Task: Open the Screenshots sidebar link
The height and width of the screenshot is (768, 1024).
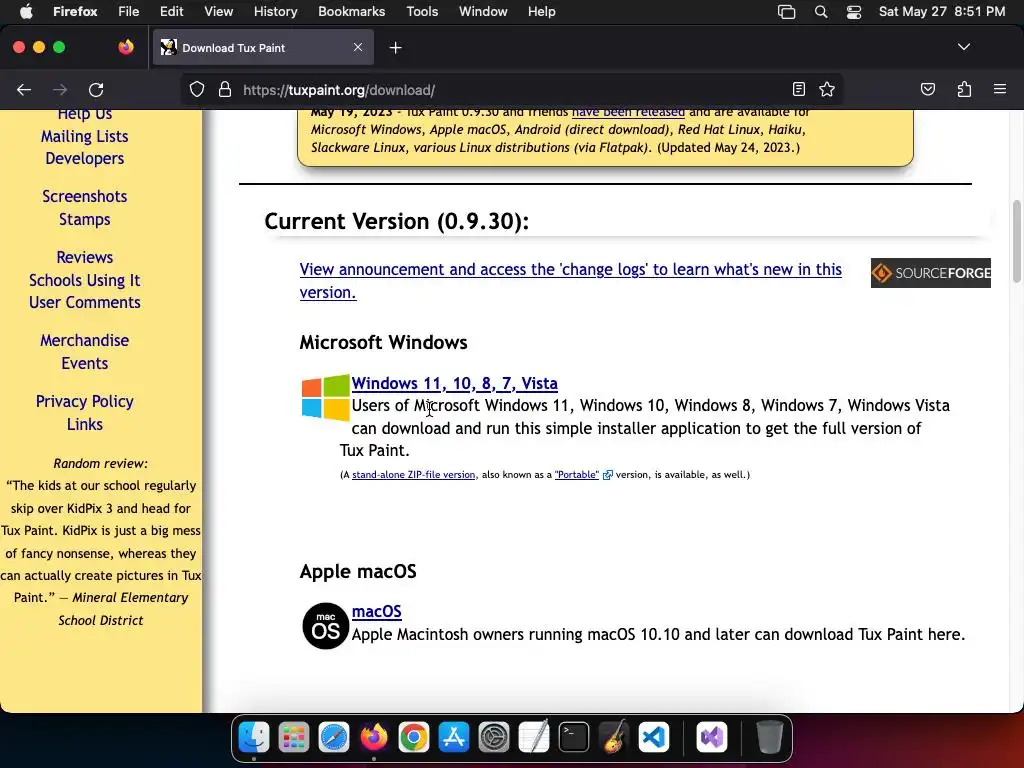Action: coord(84,197)
